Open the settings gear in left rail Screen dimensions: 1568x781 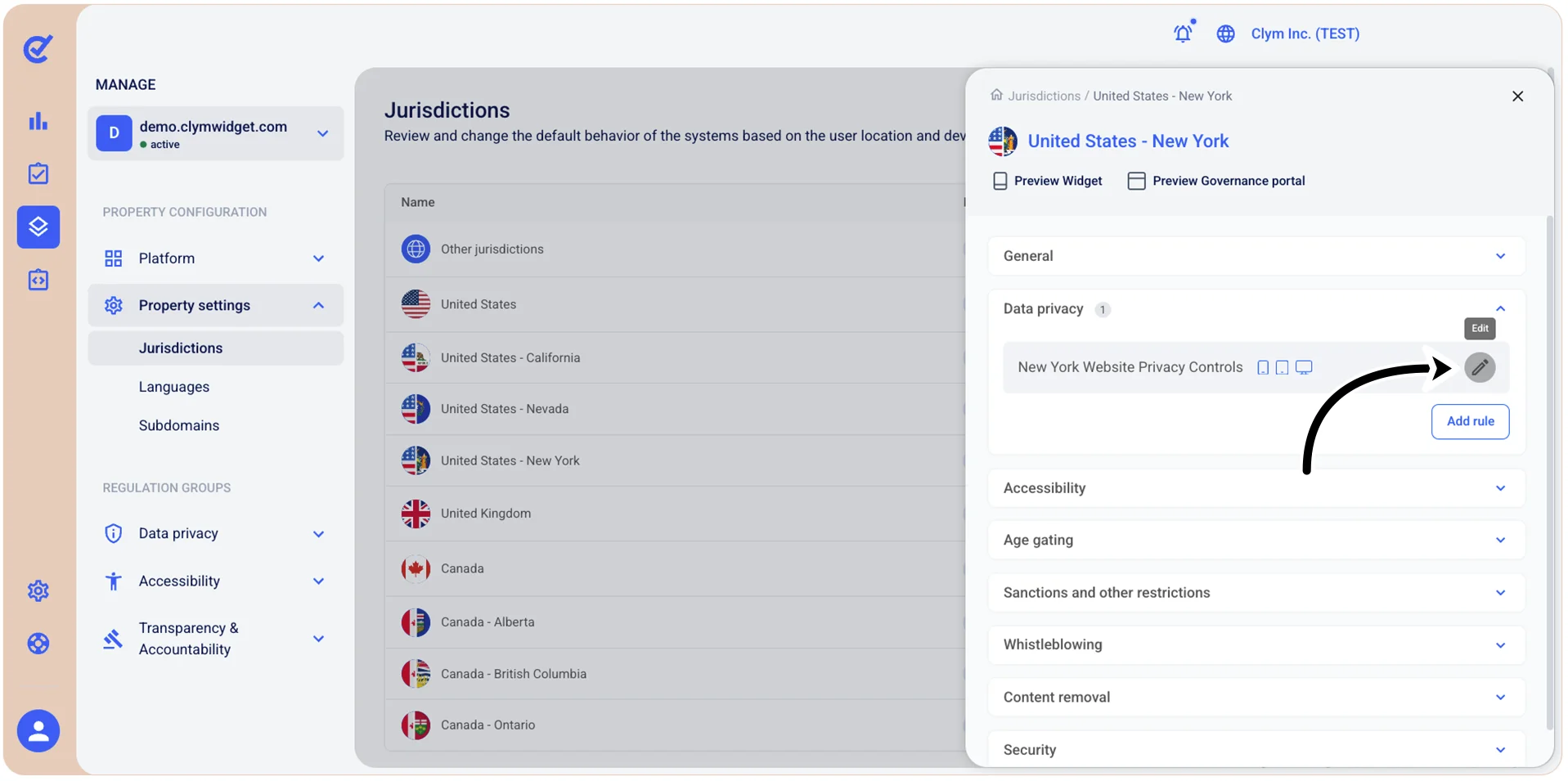pos(38,590)
